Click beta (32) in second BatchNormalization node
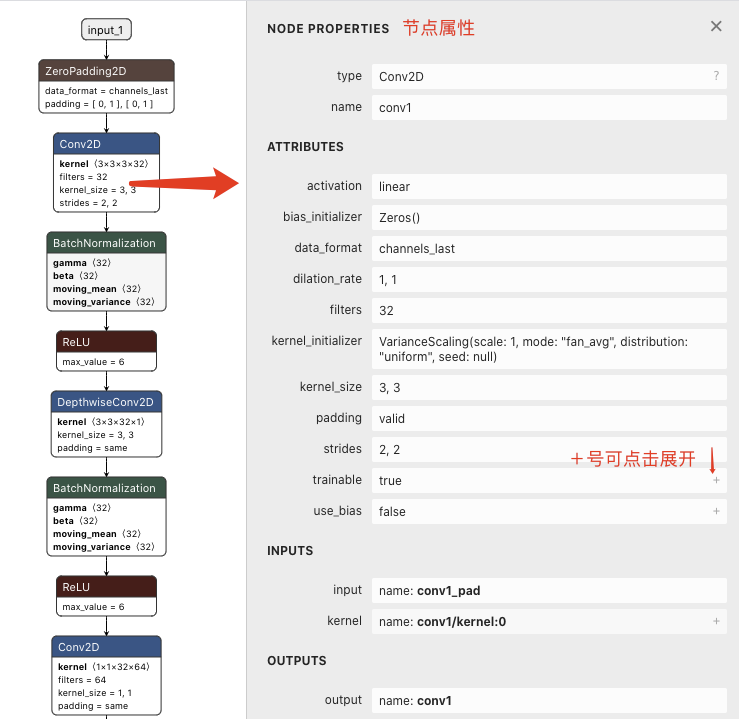 [75, 521]
